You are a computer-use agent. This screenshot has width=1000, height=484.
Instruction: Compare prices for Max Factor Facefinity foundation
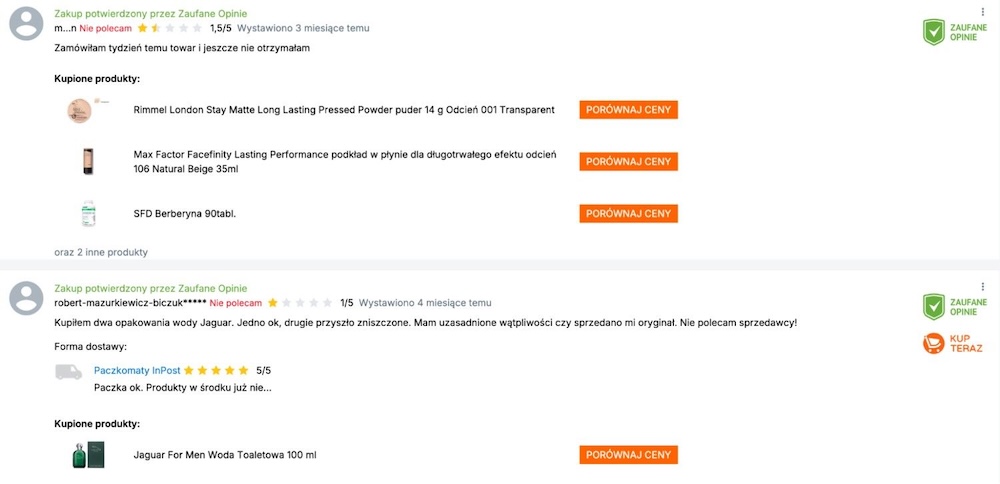[628, 161]
